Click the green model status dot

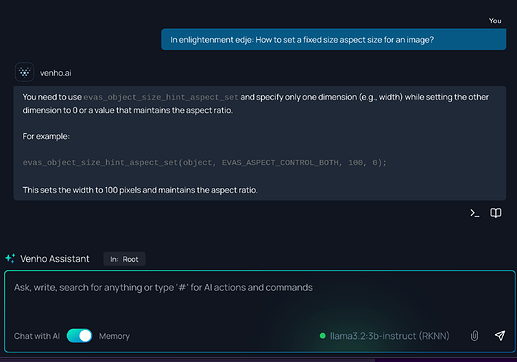pyautogui.click(x=322, y=336)
